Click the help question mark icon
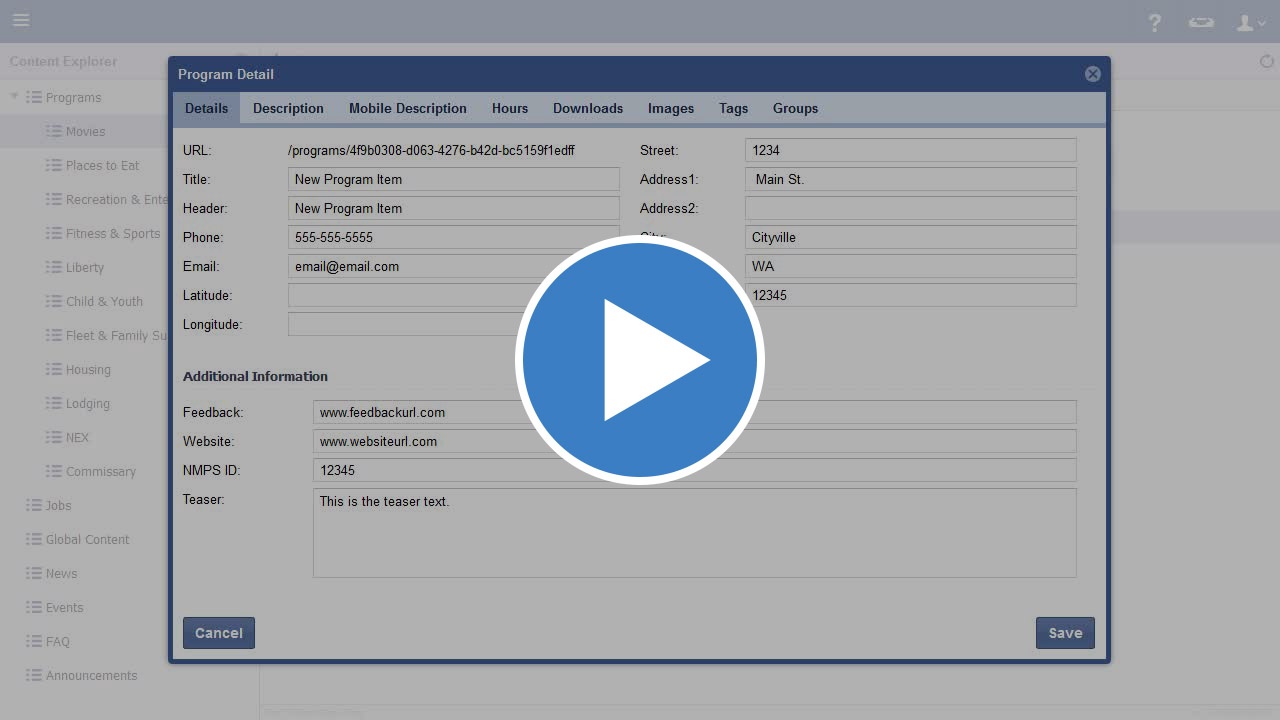 [x=1155, y=22]
